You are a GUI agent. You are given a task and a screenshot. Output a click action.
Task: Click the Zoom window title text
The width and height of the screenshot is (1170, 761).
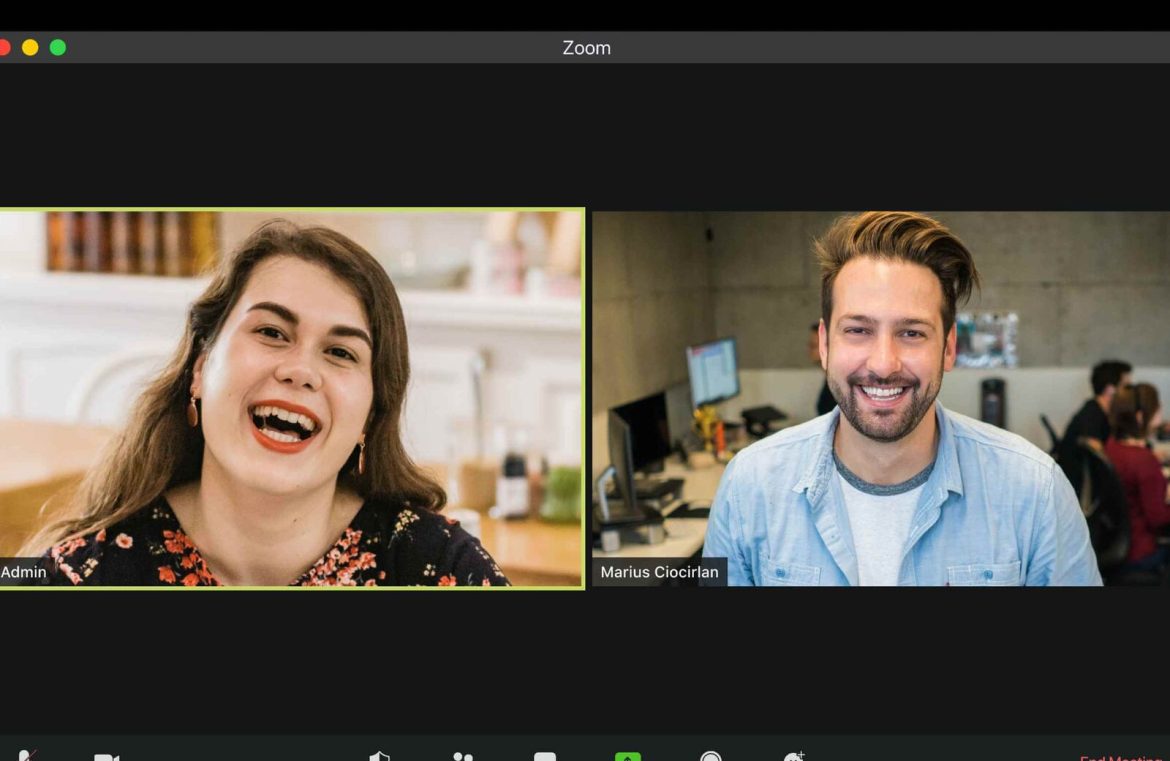[586, 48]
